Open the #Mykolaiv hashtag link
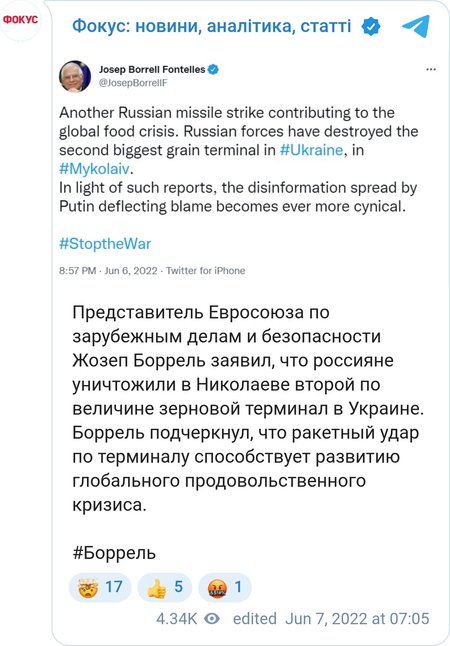Screen dimensions: 450x646 (94, 169)
